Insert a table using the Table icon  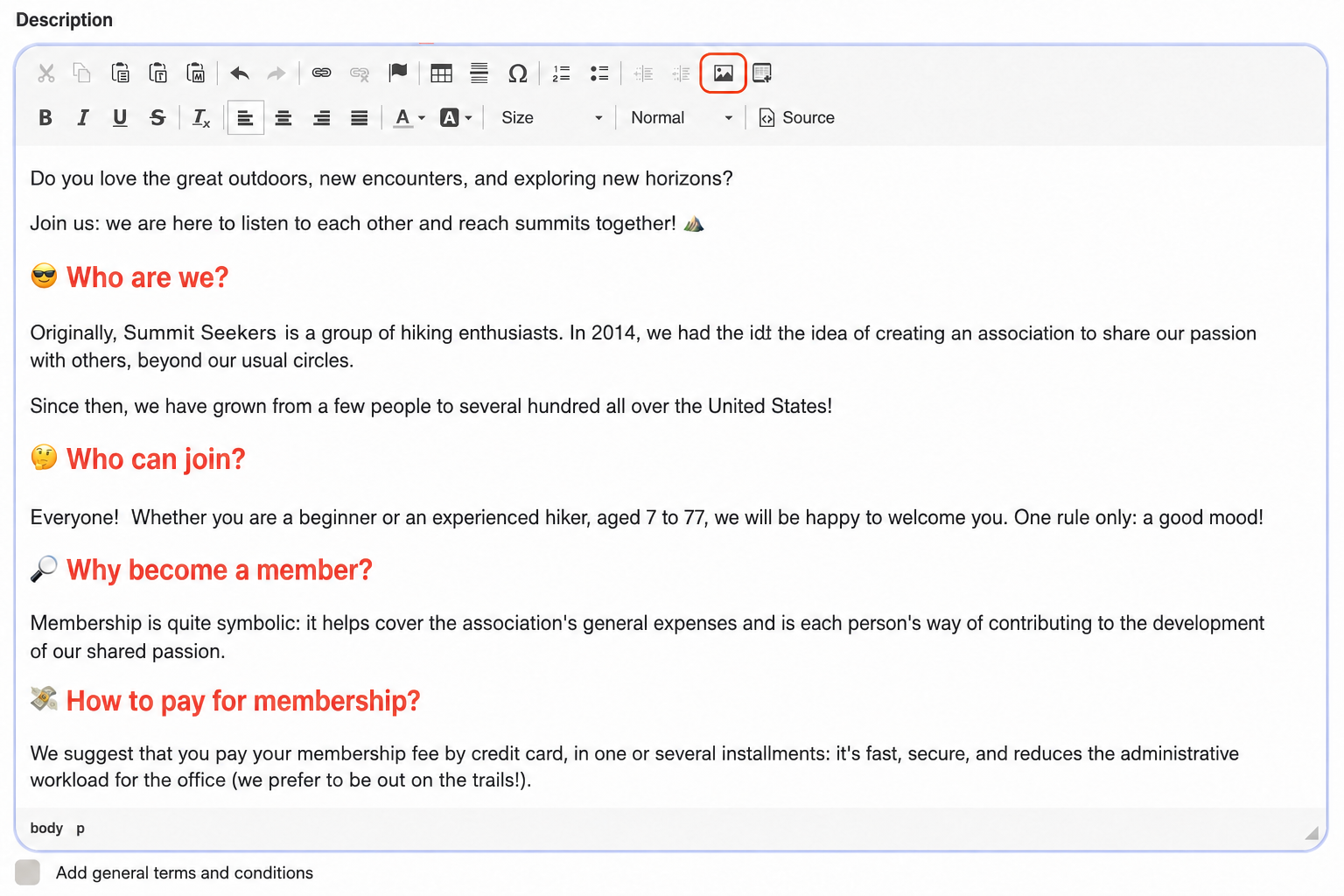click(x=442, y=73)
